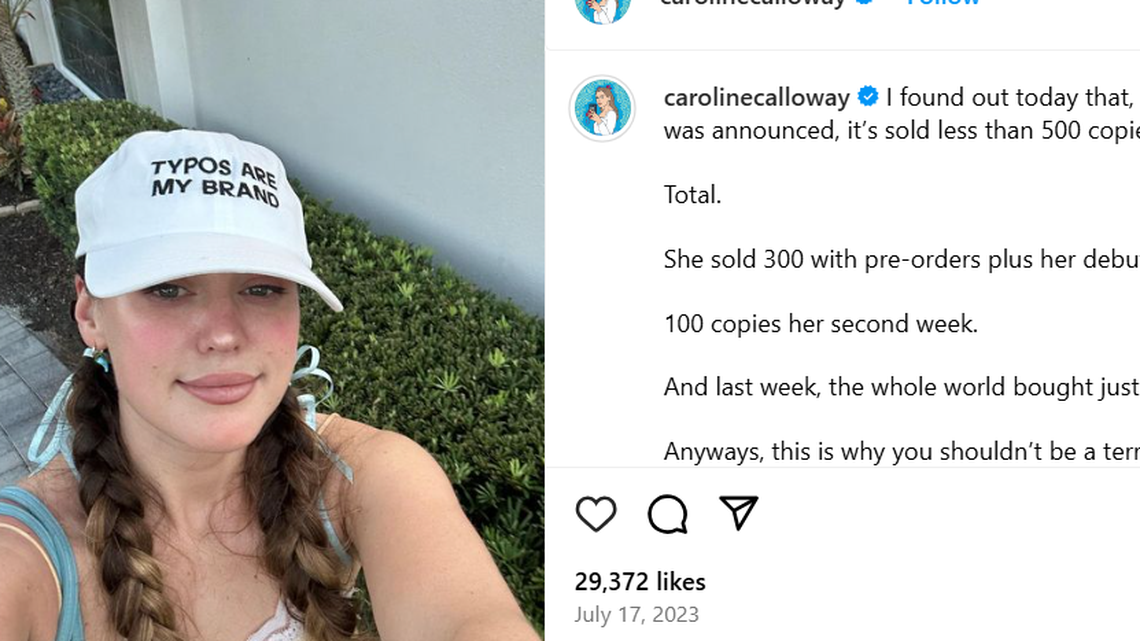Click the verified badge in the post header
The width and height of the screenshot is (1140, 641).
[x=867, y=3]
